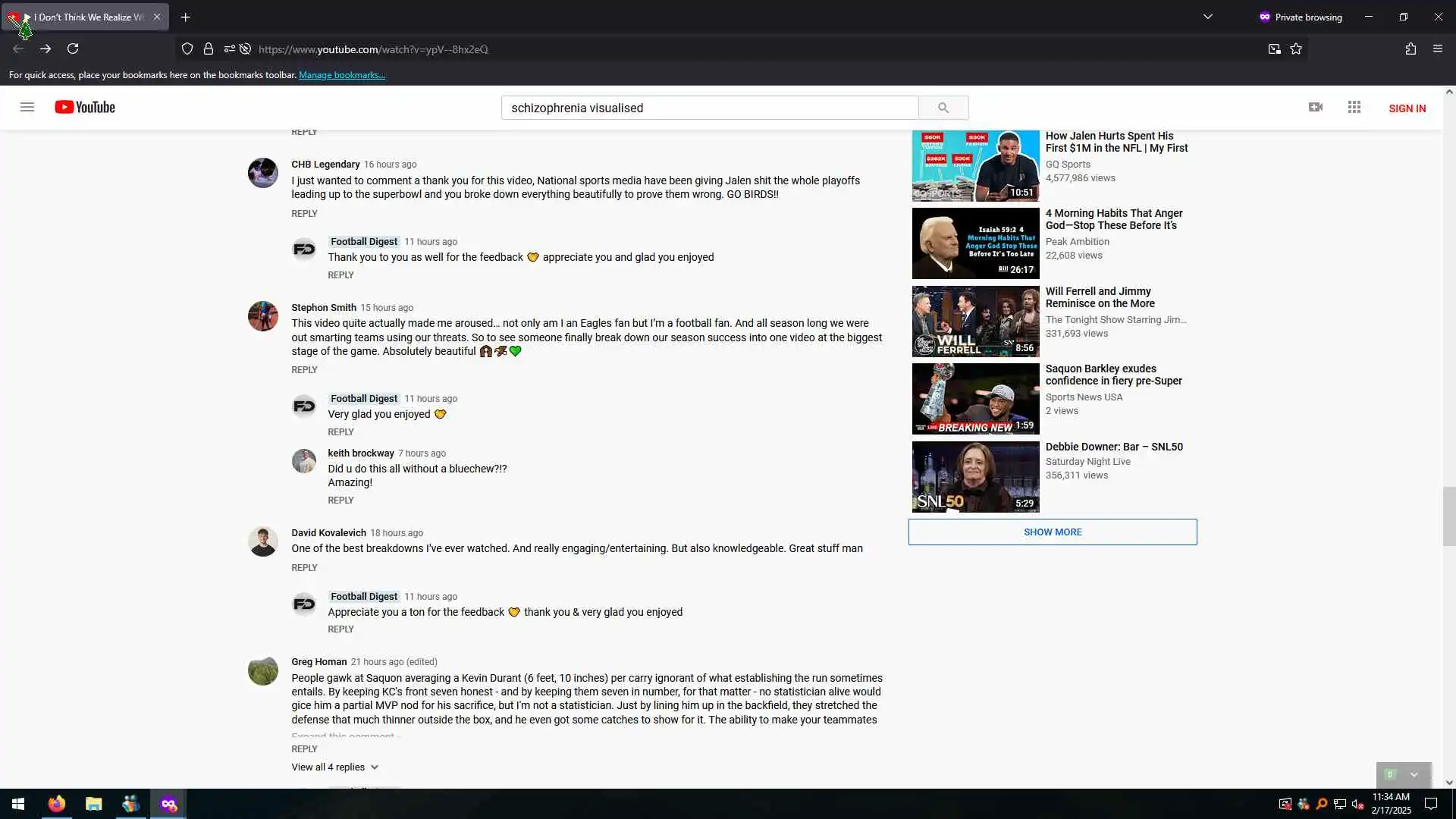The width and height of the screenshot is (1456, 819).
Task: Click the tracking protection shield icon
Action: click(187, 49)
